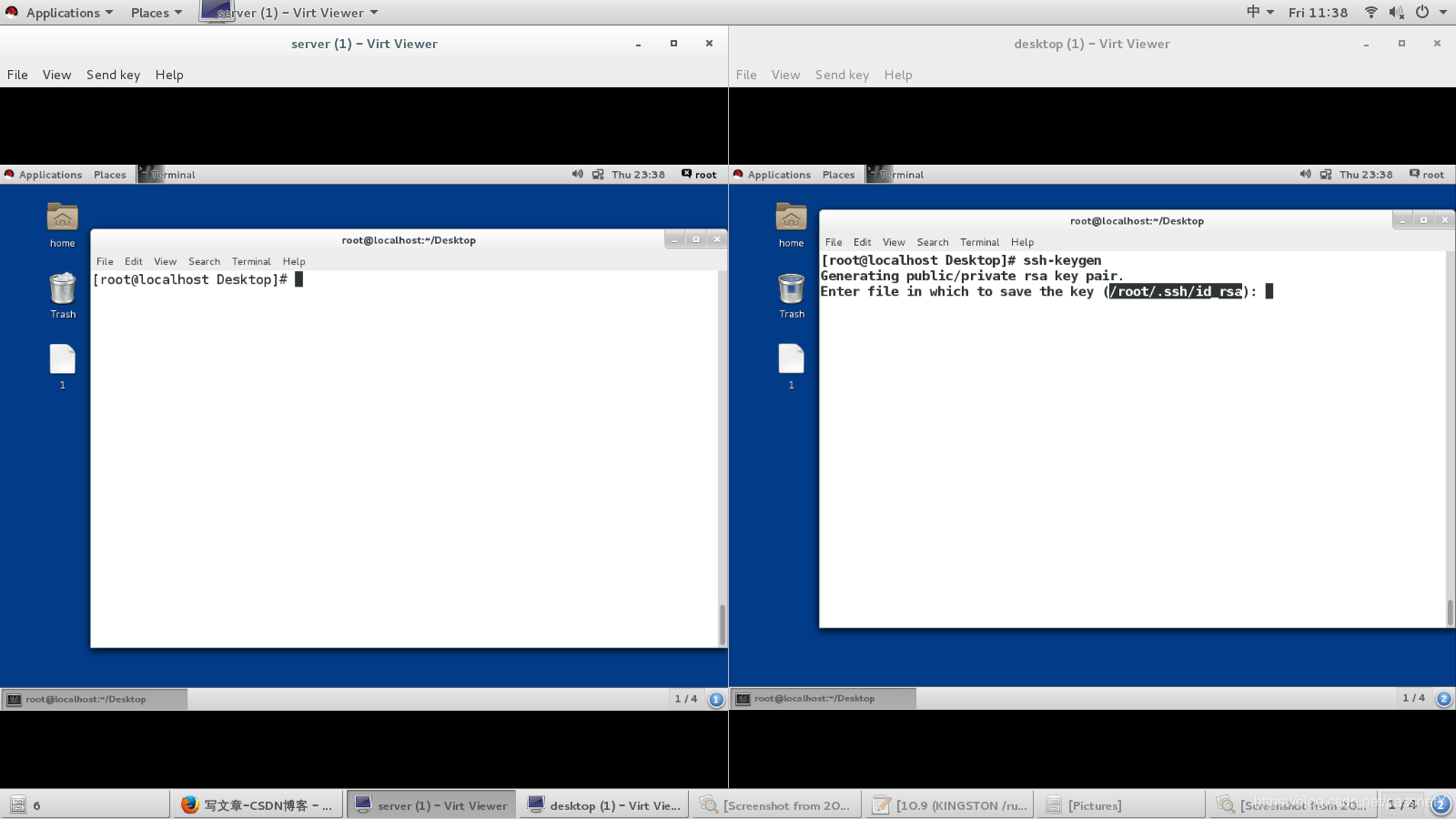
Task: Click the server guest taskbar terminal entry
Action: (x=95, y=699)
